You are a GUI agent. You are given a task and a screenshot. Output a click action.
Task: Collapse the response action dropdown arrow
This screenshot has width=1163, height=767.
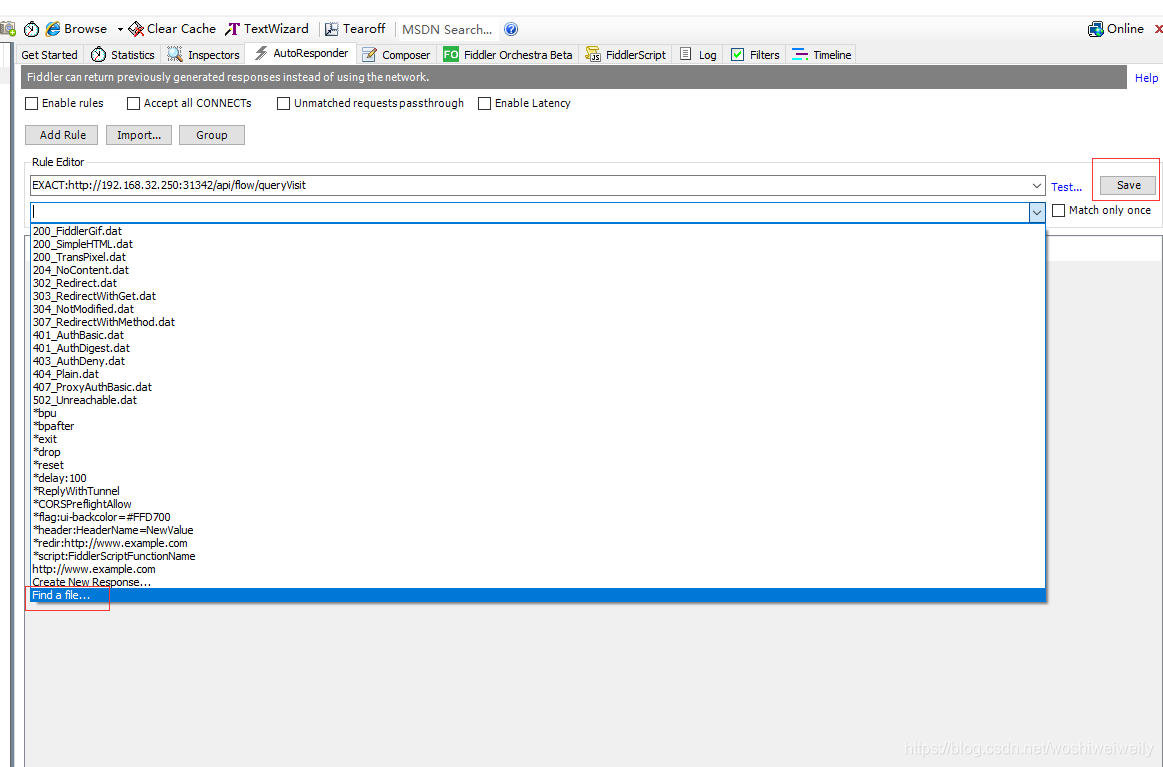coord(1036,212)
